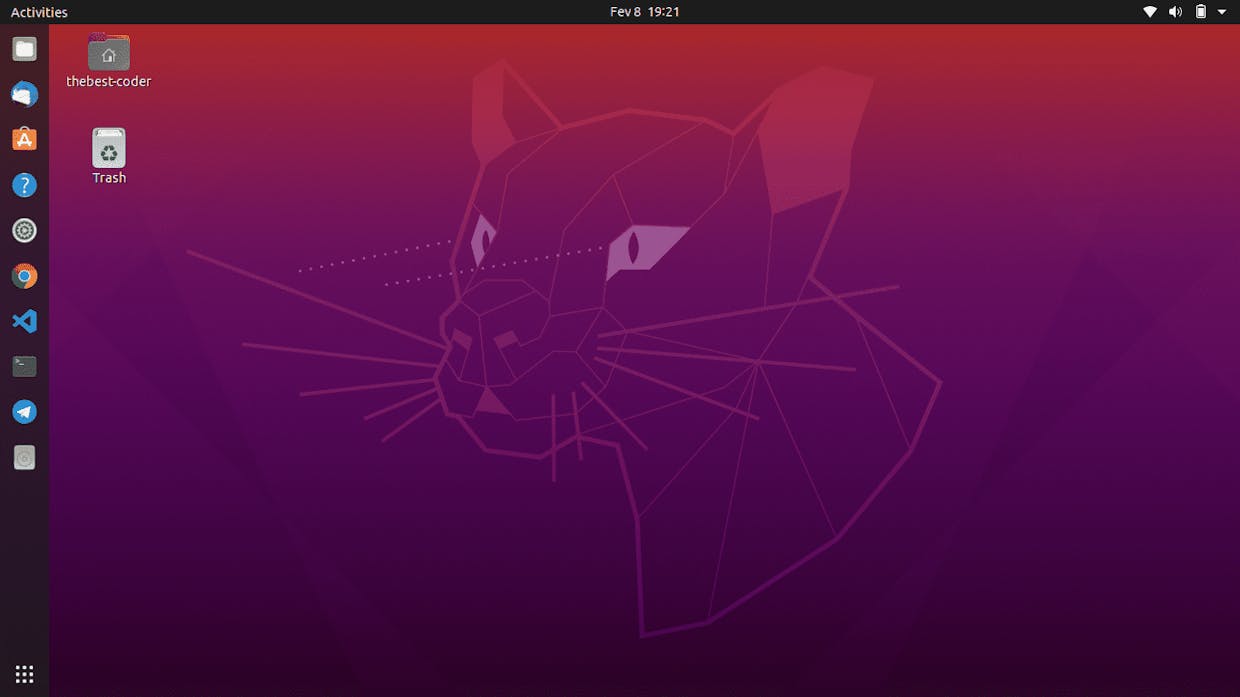Select the thebest-coder home folder icon
The height and width of the screenshot is (697, 1240).
point(109,52)
